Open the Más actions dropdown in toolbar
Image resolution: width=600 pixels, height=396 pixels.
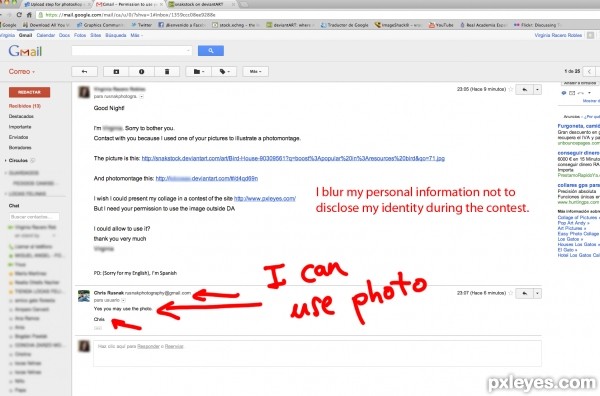pyautogui.click(x=255, y=72)
